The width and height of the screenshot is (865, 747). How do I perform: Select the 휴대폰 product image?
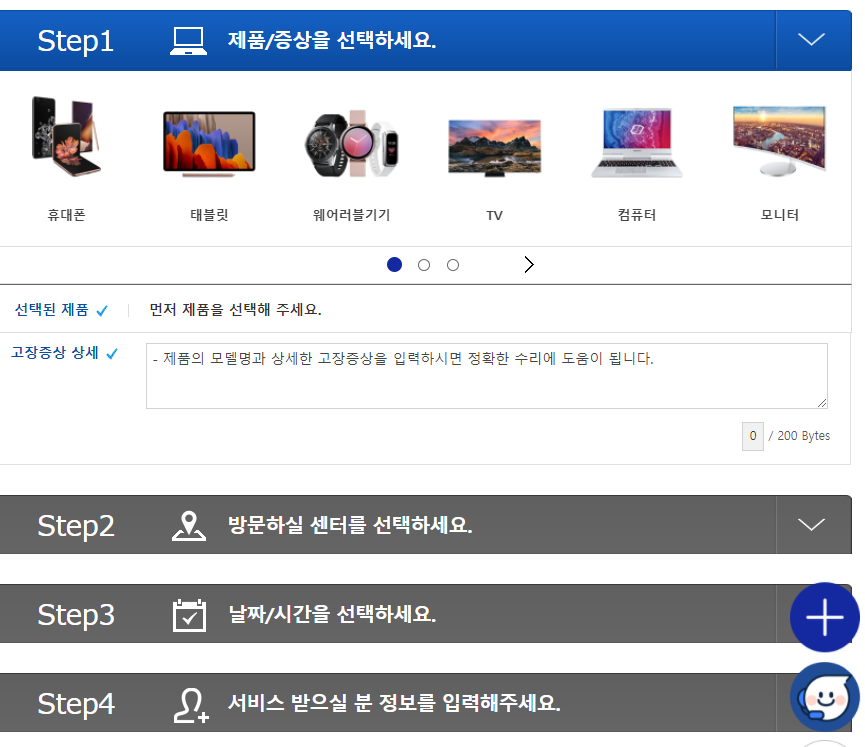point(66,136)
